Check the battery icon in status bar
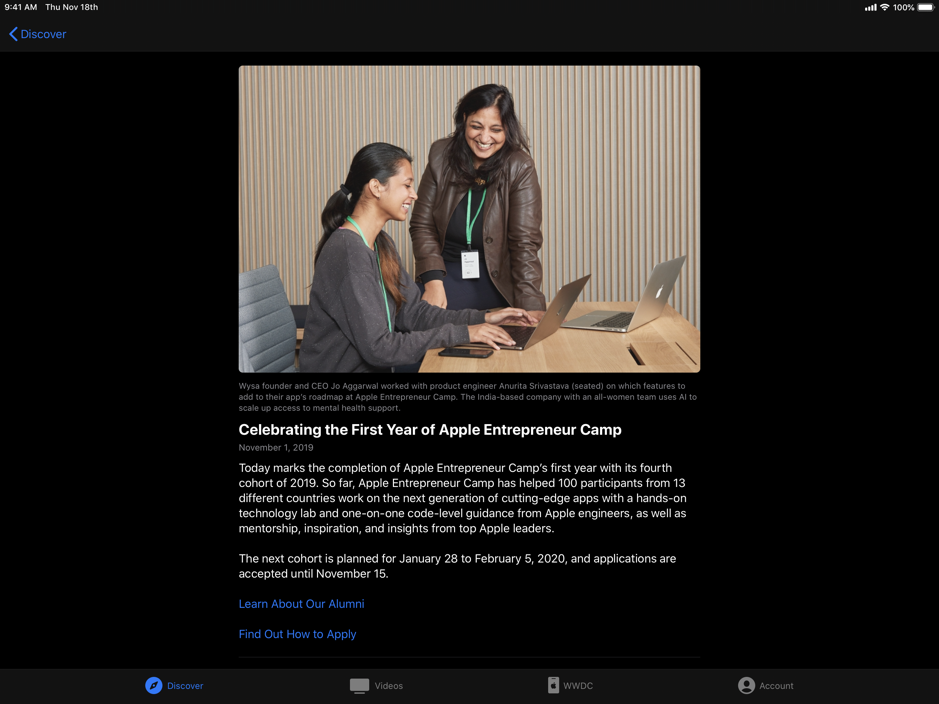939x704 pixels. coord(925,7)
